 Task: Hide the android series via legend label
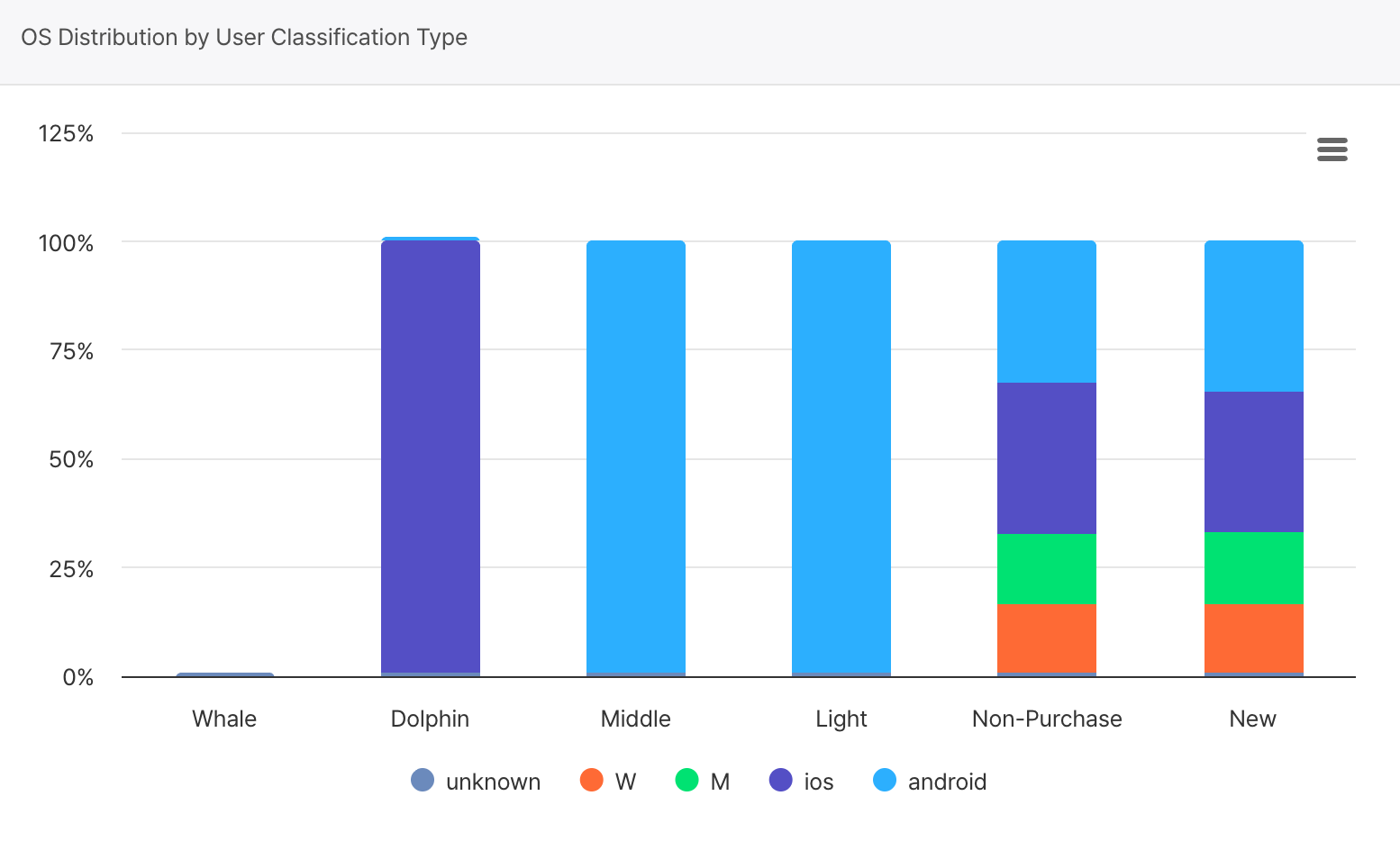coord(947,782)
